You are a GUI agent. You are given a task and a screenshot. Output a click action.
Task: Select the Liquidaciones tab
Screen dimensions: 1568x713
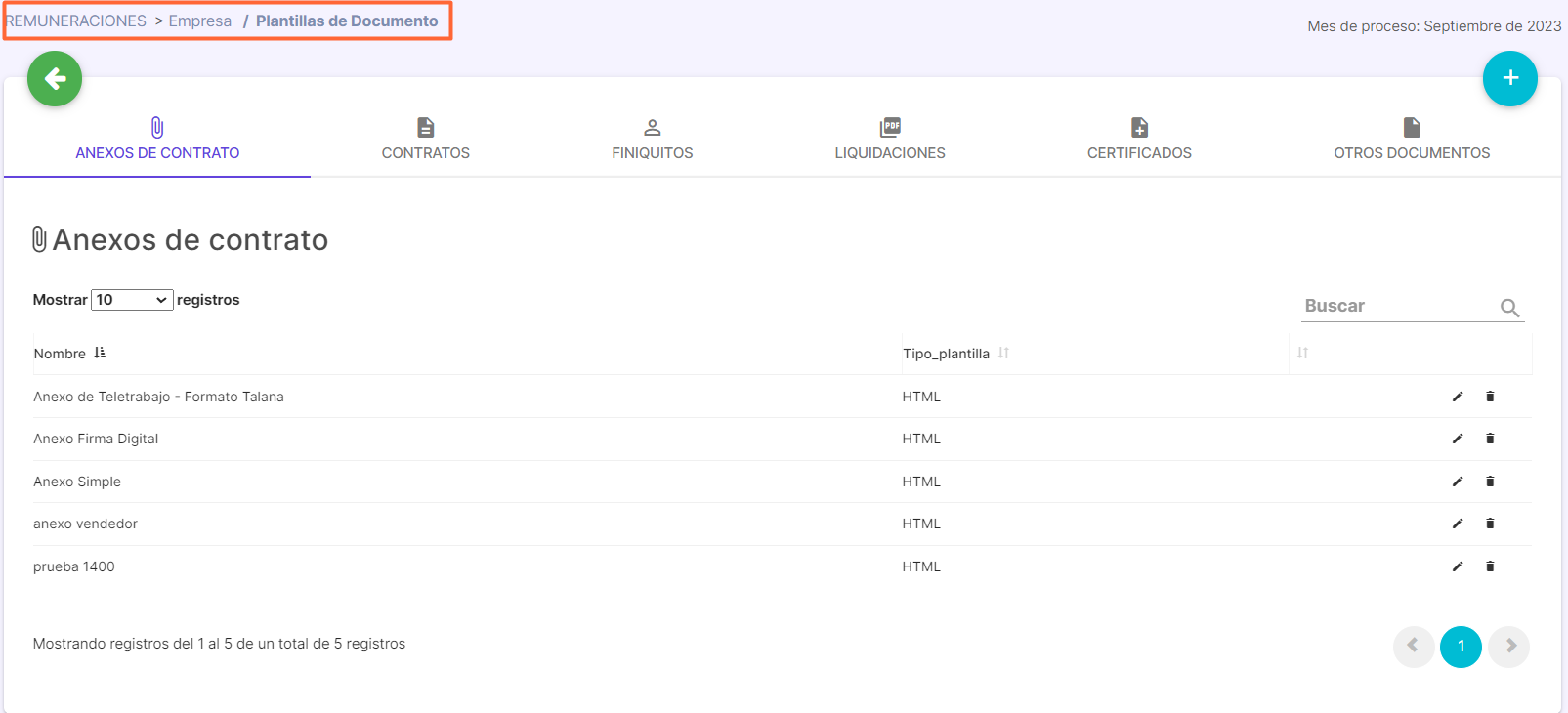(x=890, y=140)
